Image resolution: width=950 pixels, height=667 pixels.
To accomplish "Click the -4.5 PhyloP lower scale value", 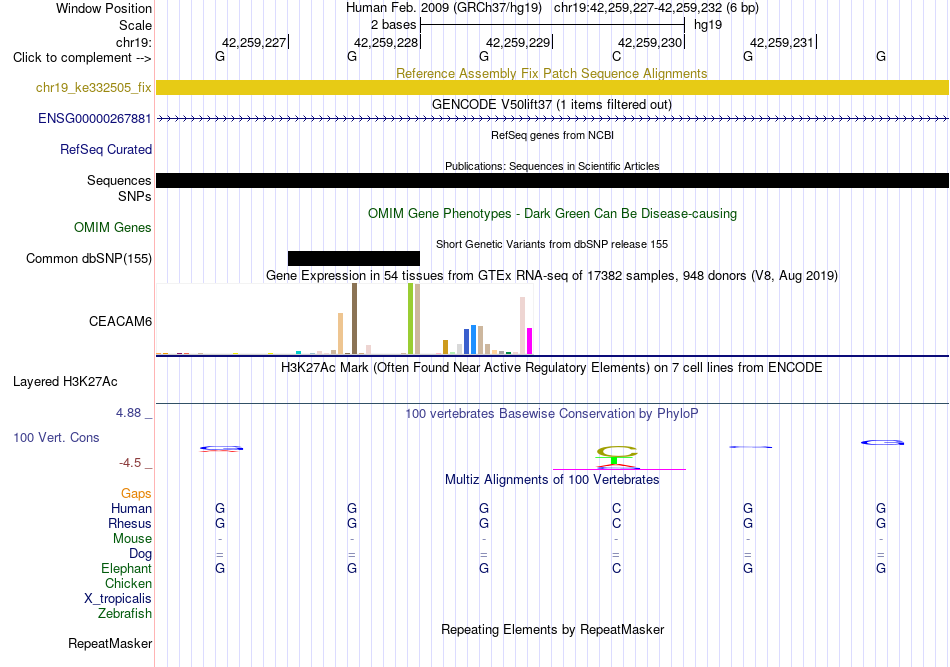I will [x=130, y=463].
